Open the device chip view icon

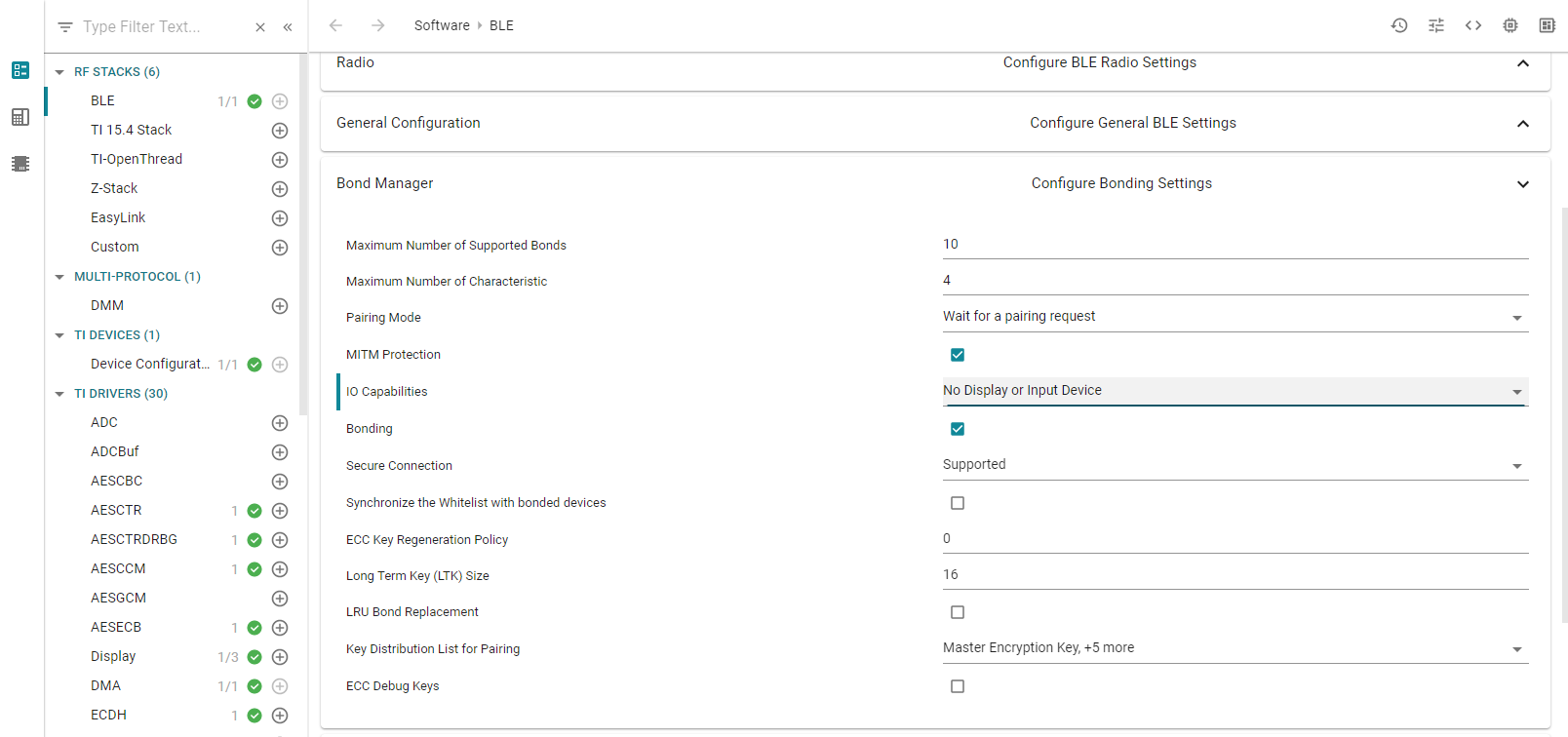pyautogui.click(x=1510, y=25)
